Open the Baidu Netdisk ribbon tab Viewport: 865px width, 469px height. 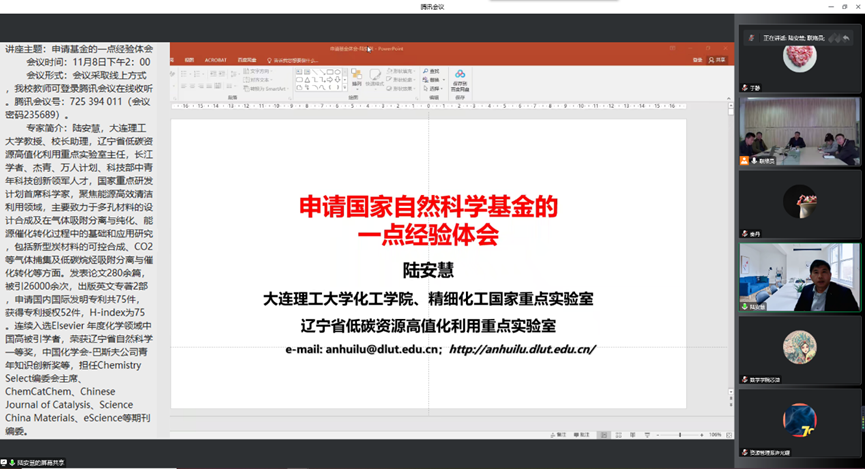pyautogui.click(x=246, y=60)
